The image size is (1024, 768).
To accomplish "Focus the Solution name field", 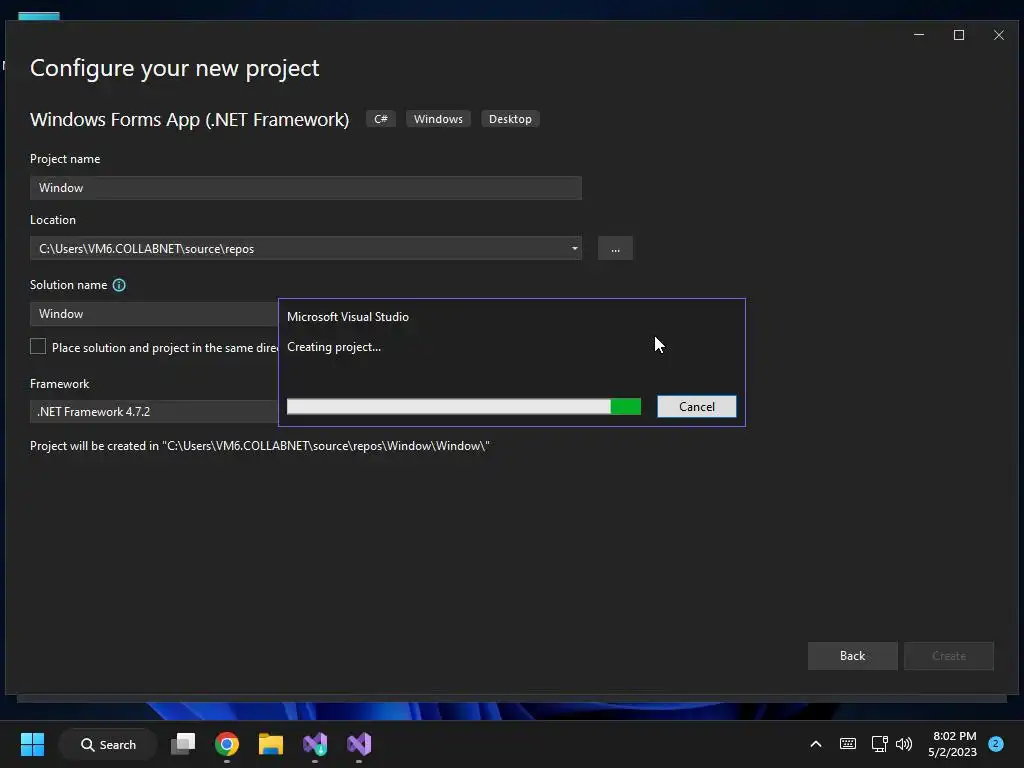I will [154, 313].
